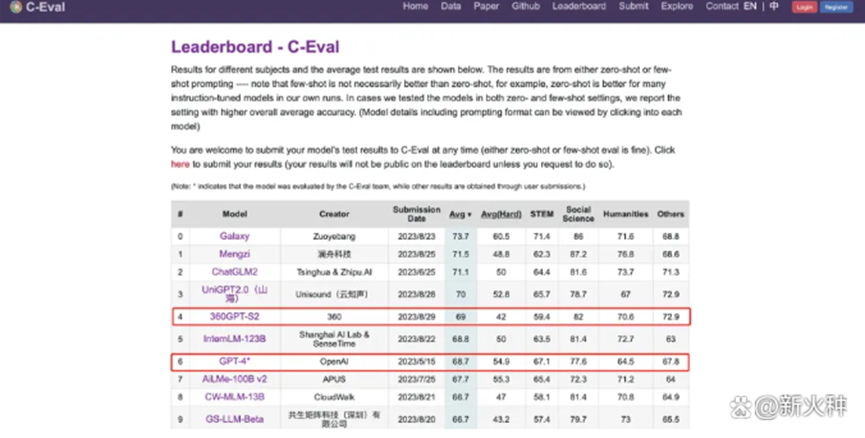Open the ChatGLM2 model link

click(234, 272)
